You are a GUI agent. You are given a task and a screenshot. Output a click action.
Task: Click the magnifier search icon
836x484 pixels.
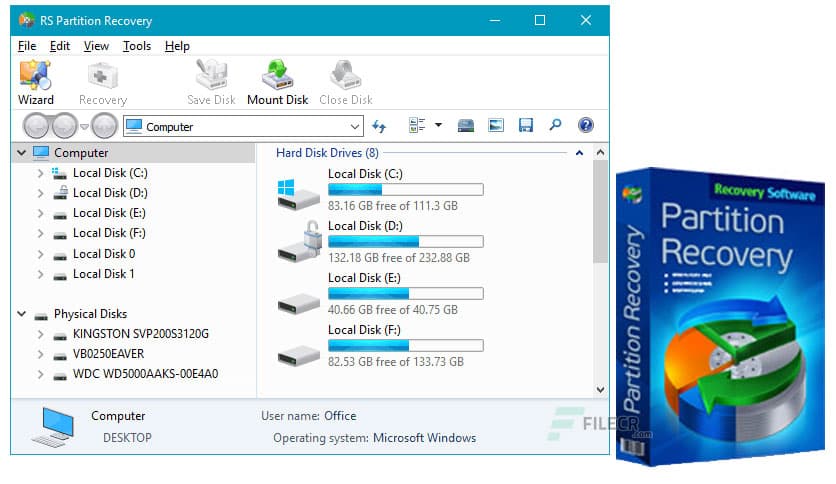tap(555, 125)
